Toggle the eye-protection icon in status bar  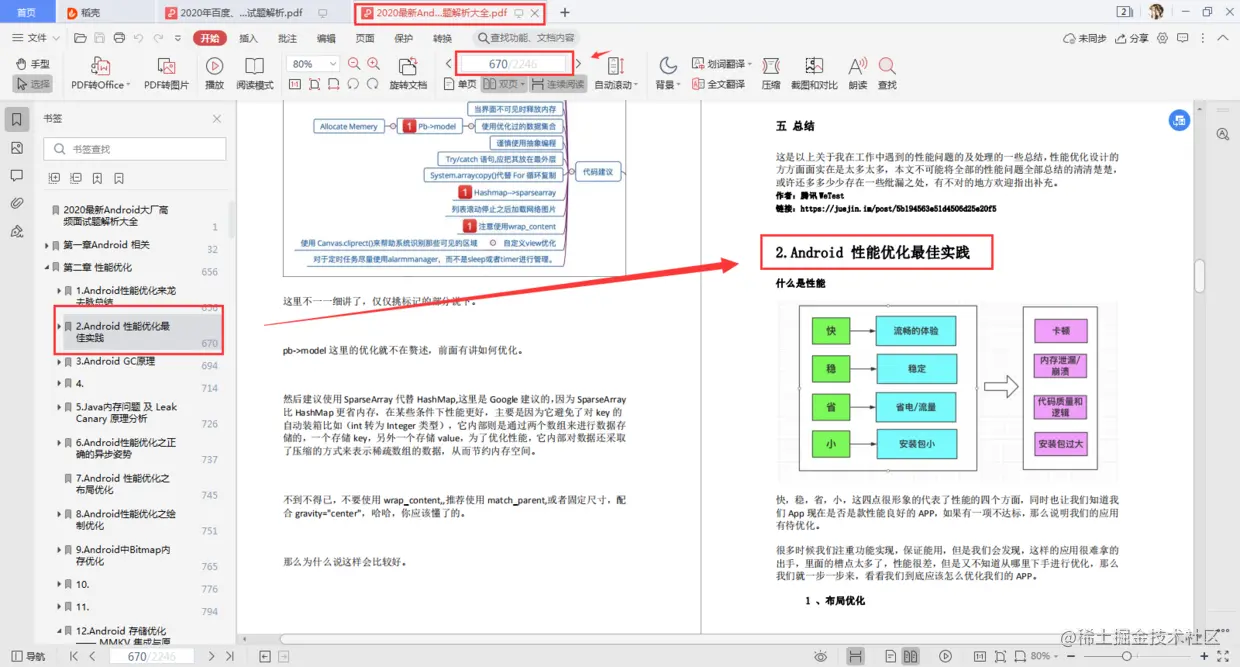tap(820, 656)
